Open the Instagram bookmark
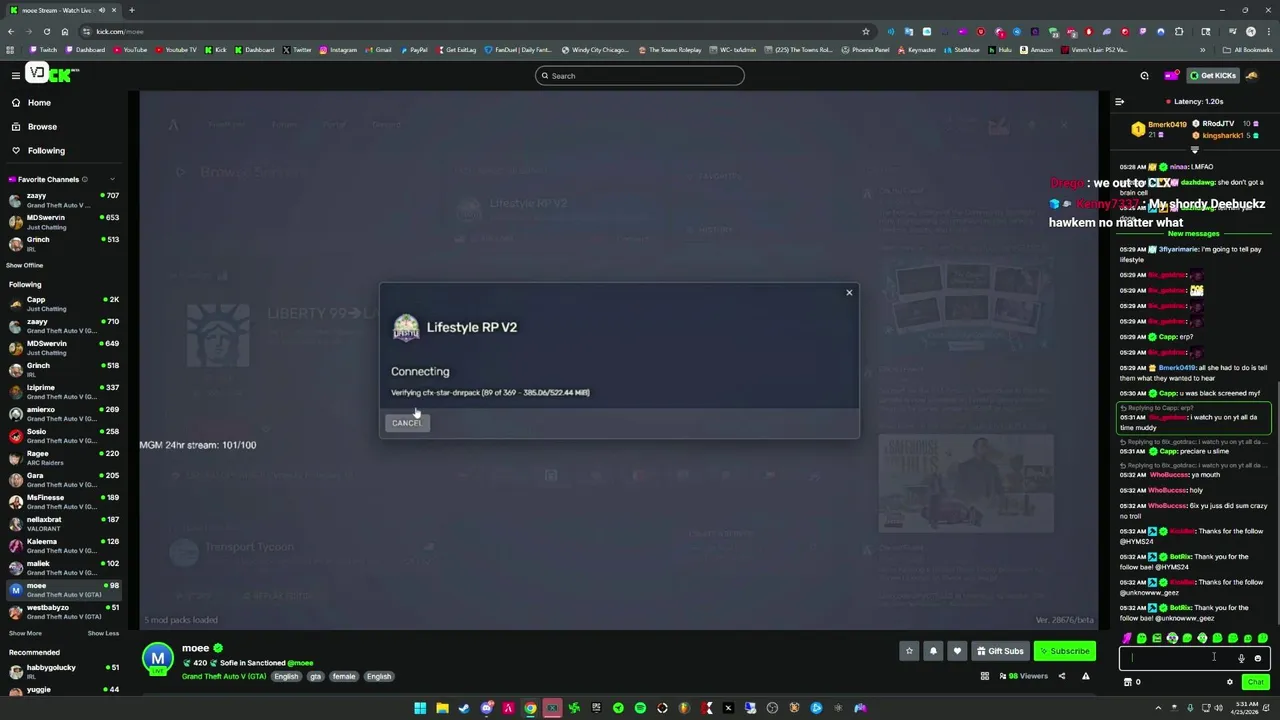 tap(338, 50)
